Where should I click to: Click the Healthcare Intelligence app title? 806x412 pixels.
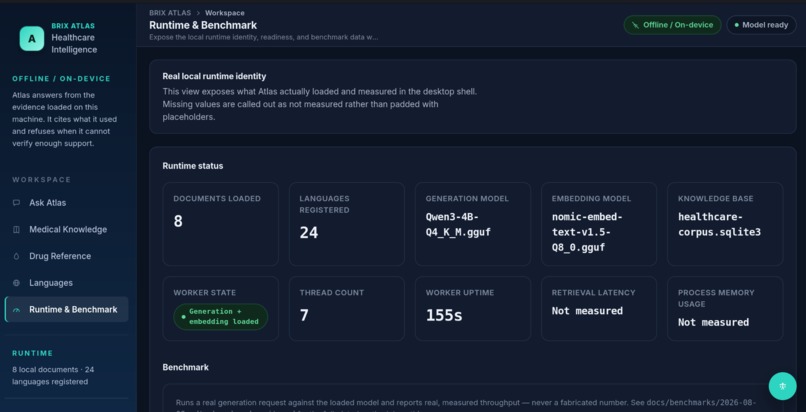click(74, 44)
